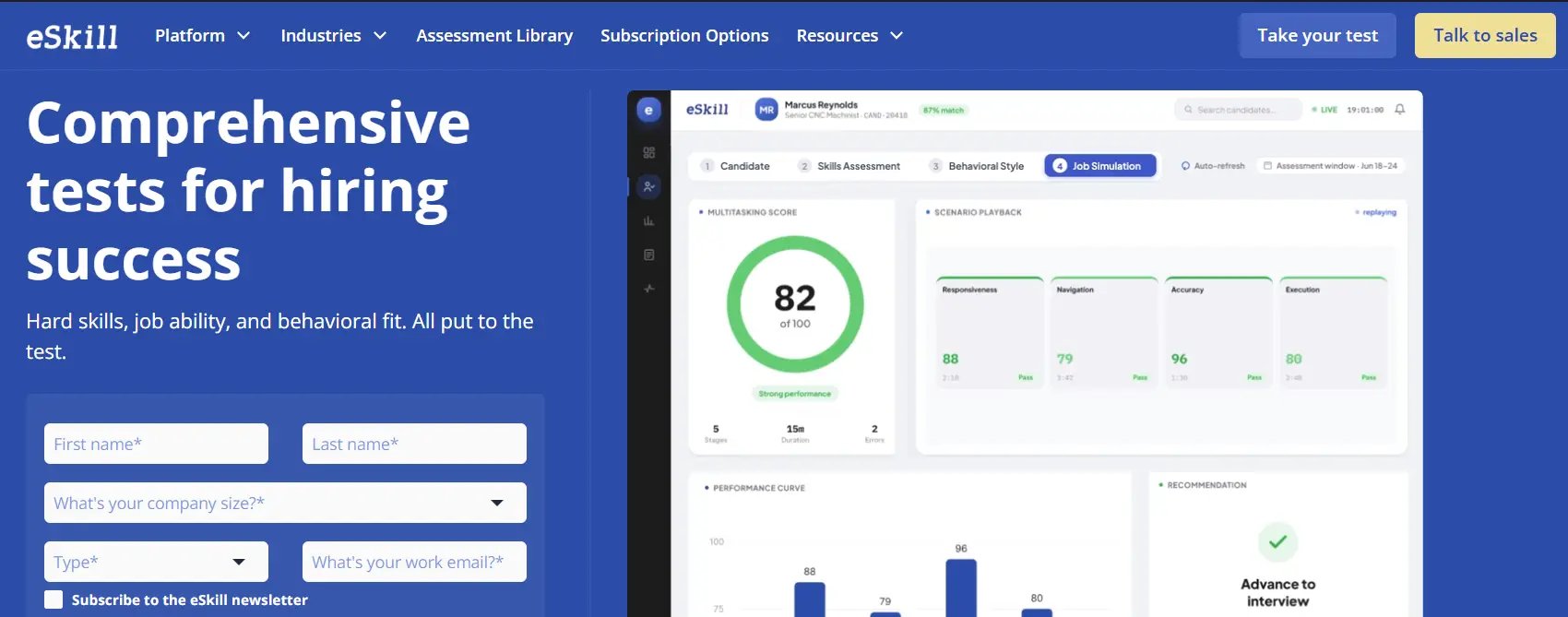Select the Skills Assessment step tab
This screenshot has height=617, width=1568.
(849, 166)
